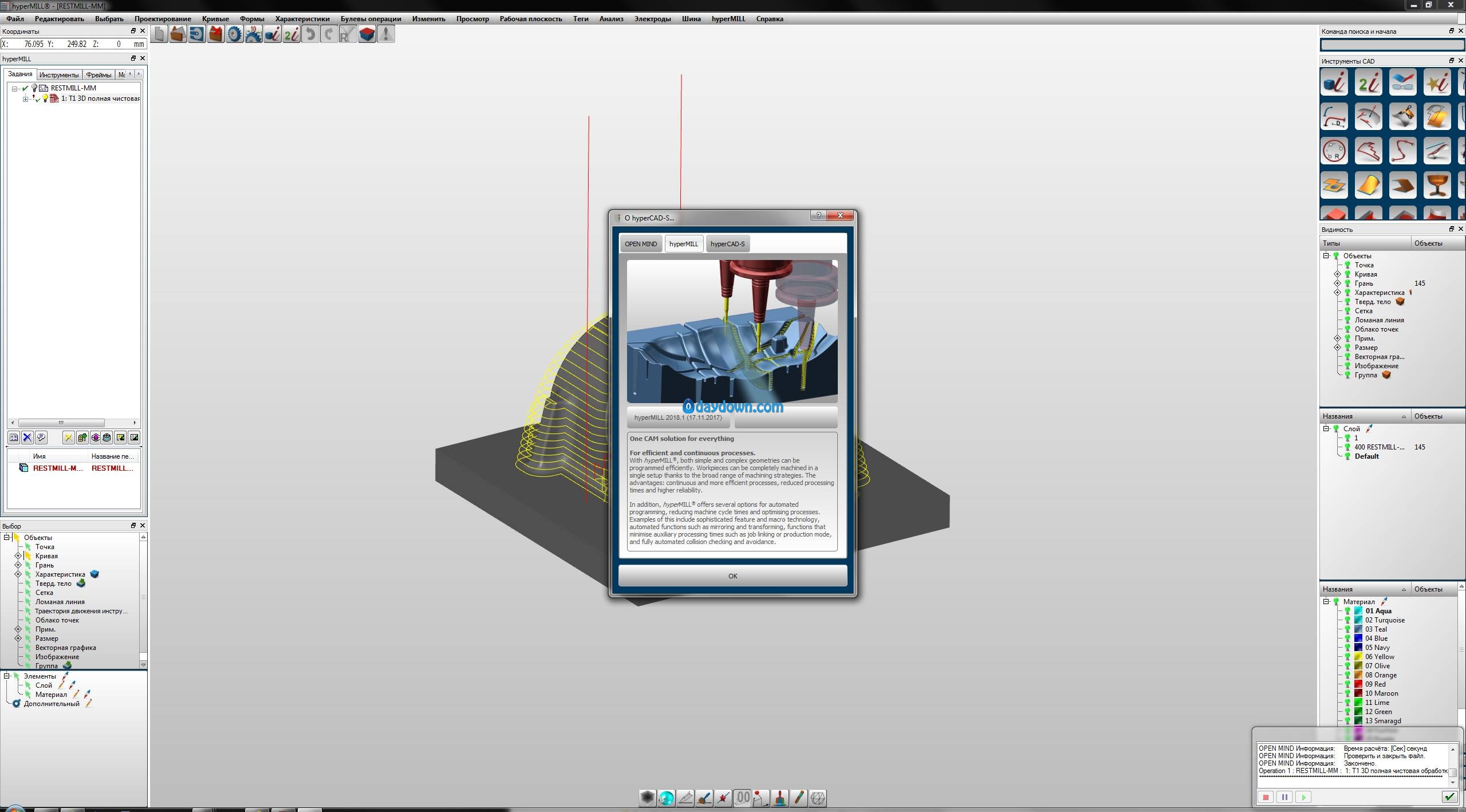Collapse Объекты tree in Видимость panel

(1326, 256)
